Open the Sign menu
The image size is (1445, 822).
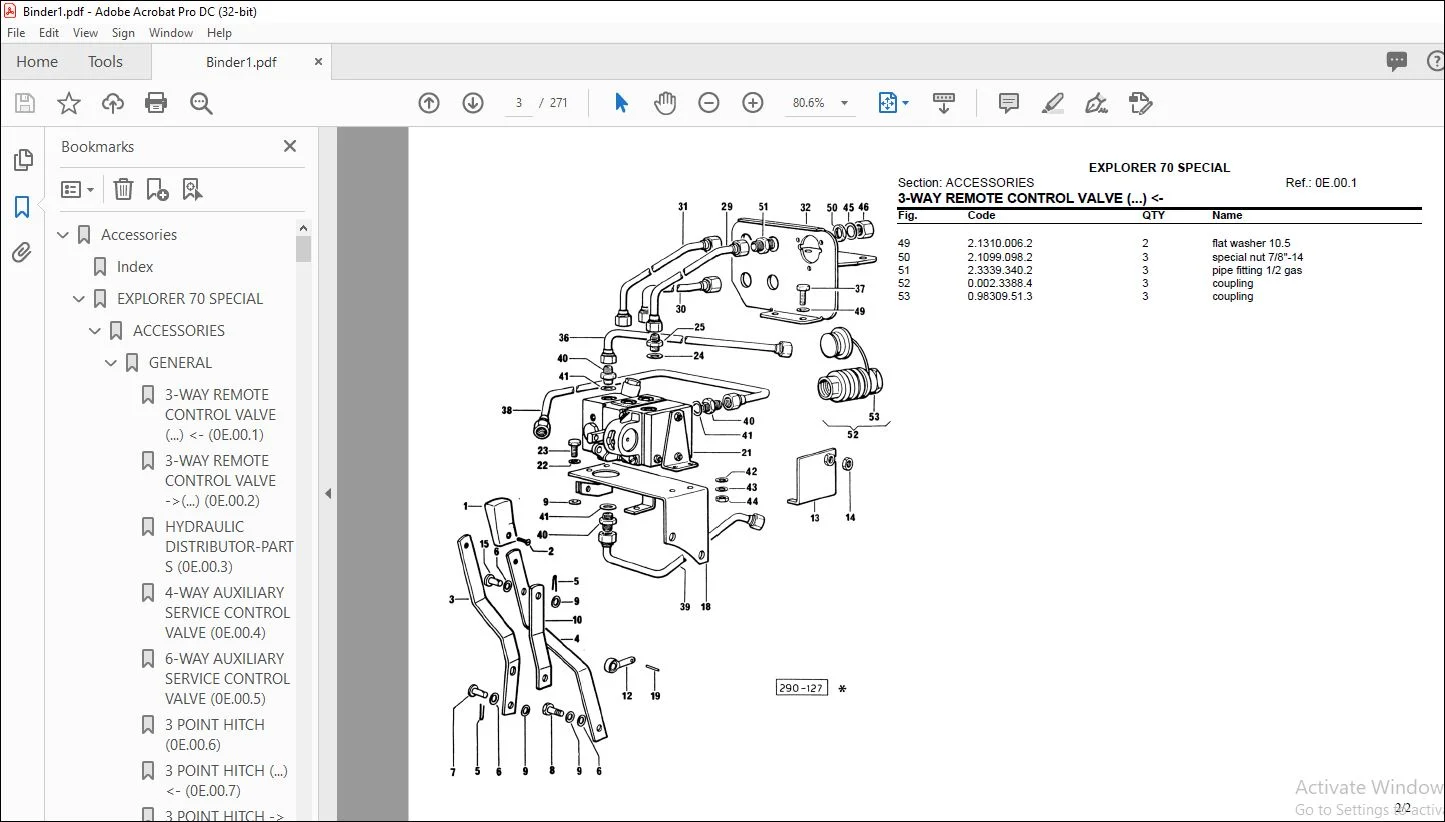point(124,33)
